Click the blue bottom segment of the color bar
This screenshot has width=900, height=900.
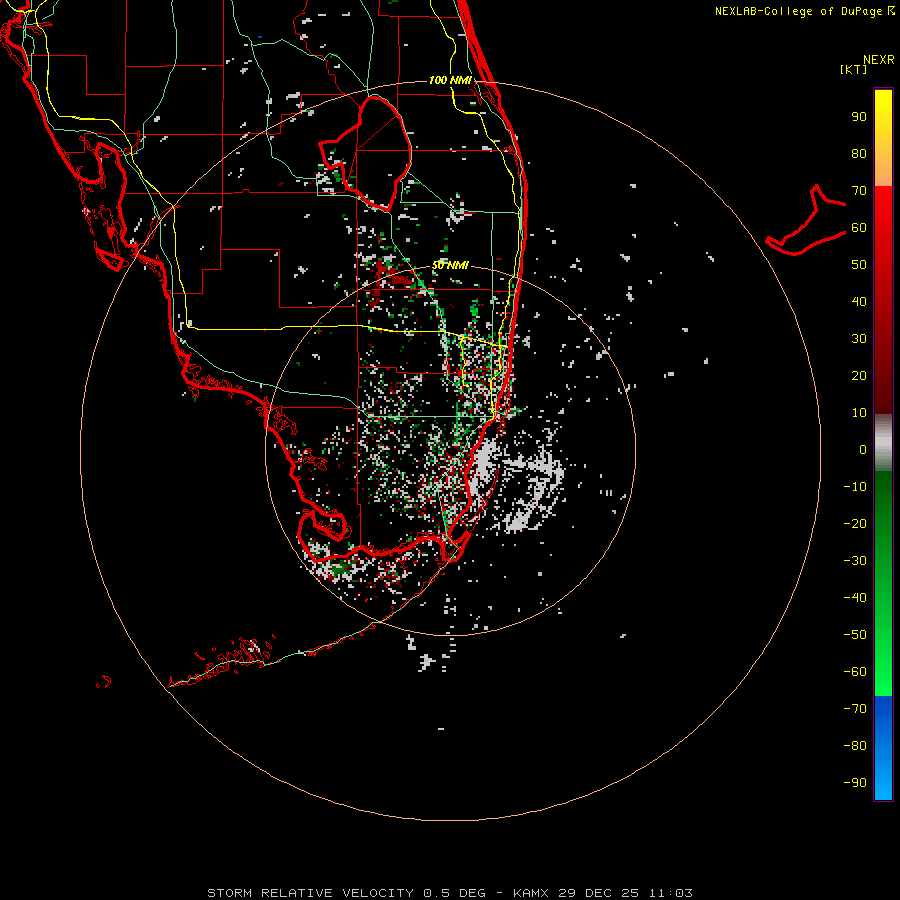[x=883, y=747]
